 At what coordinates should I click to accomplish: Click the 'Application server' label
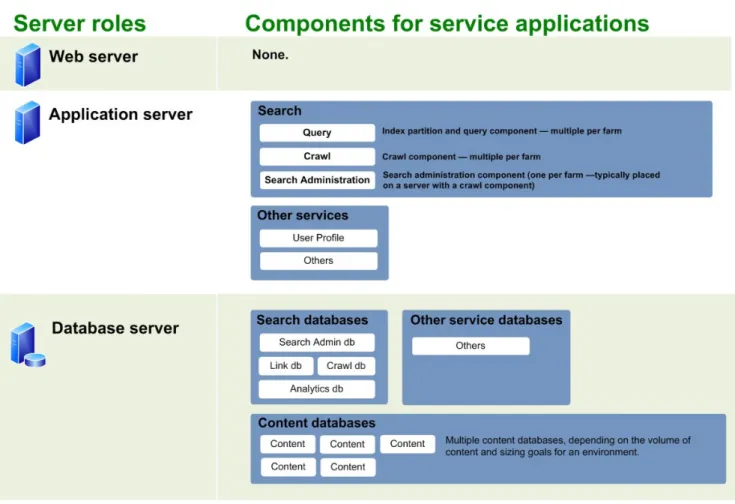click(x=120, y=114)
